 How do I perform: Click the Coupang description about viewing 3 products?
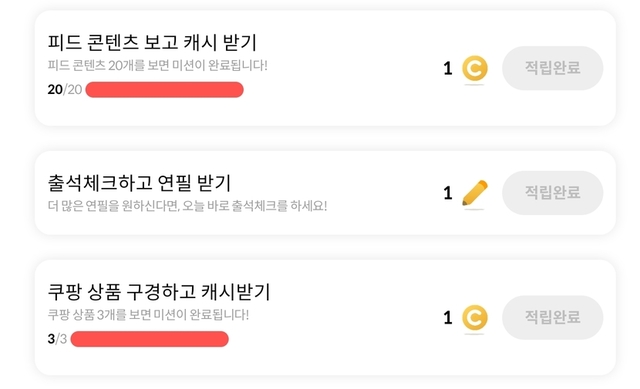pyautogui.click(x=148, y=315)
